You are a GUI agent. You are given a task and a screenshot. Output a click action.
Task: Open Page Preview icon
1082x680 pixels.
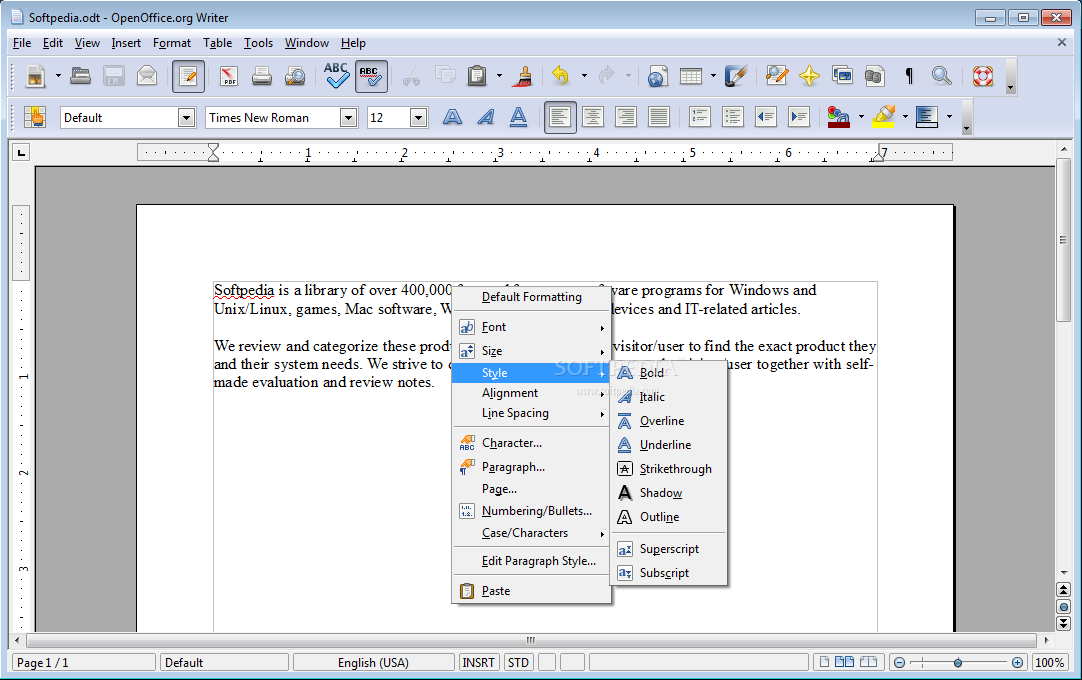[x=295, y=76]
